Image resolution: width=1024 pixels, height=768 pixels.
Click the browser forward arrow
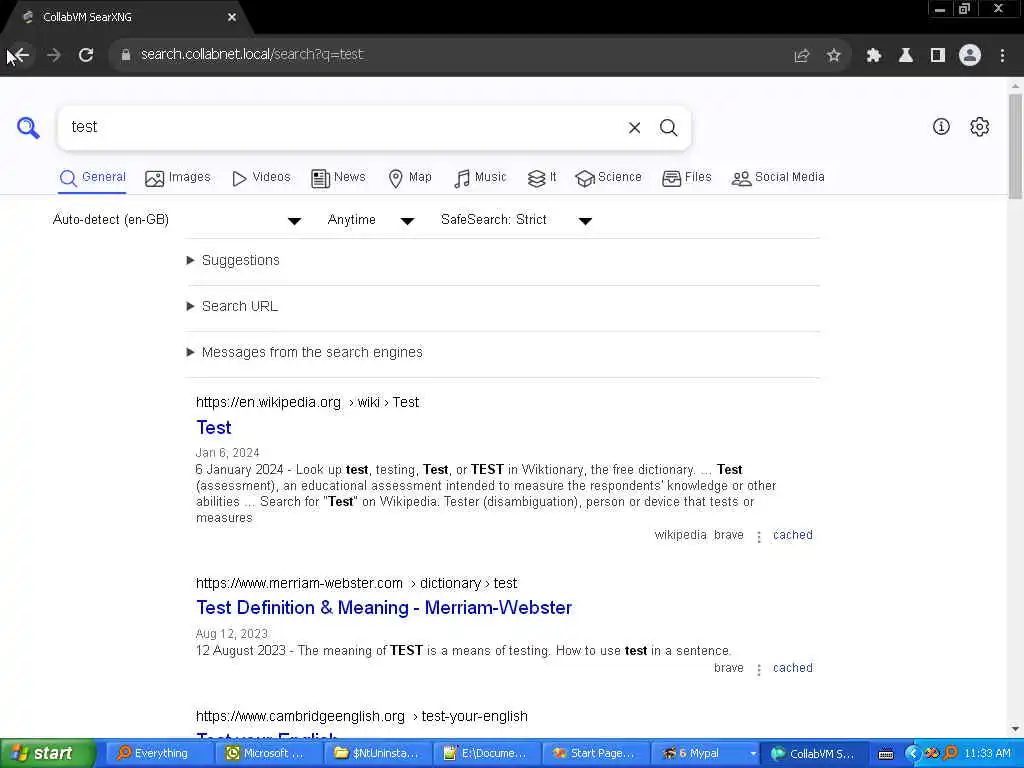[54, 56]
